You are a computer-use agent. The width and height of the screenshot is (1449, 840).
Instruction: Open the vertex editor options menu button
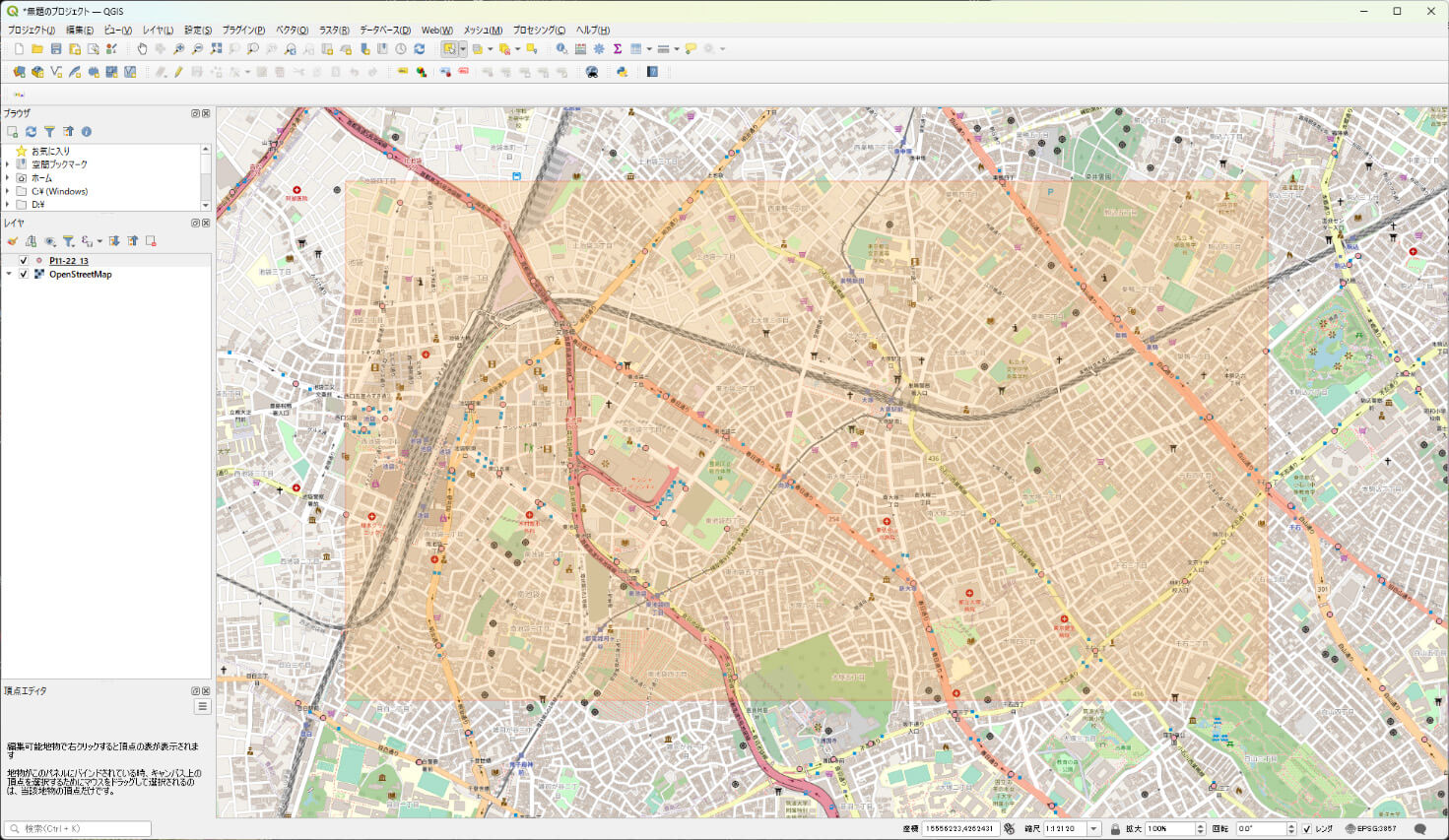(202, 706)
